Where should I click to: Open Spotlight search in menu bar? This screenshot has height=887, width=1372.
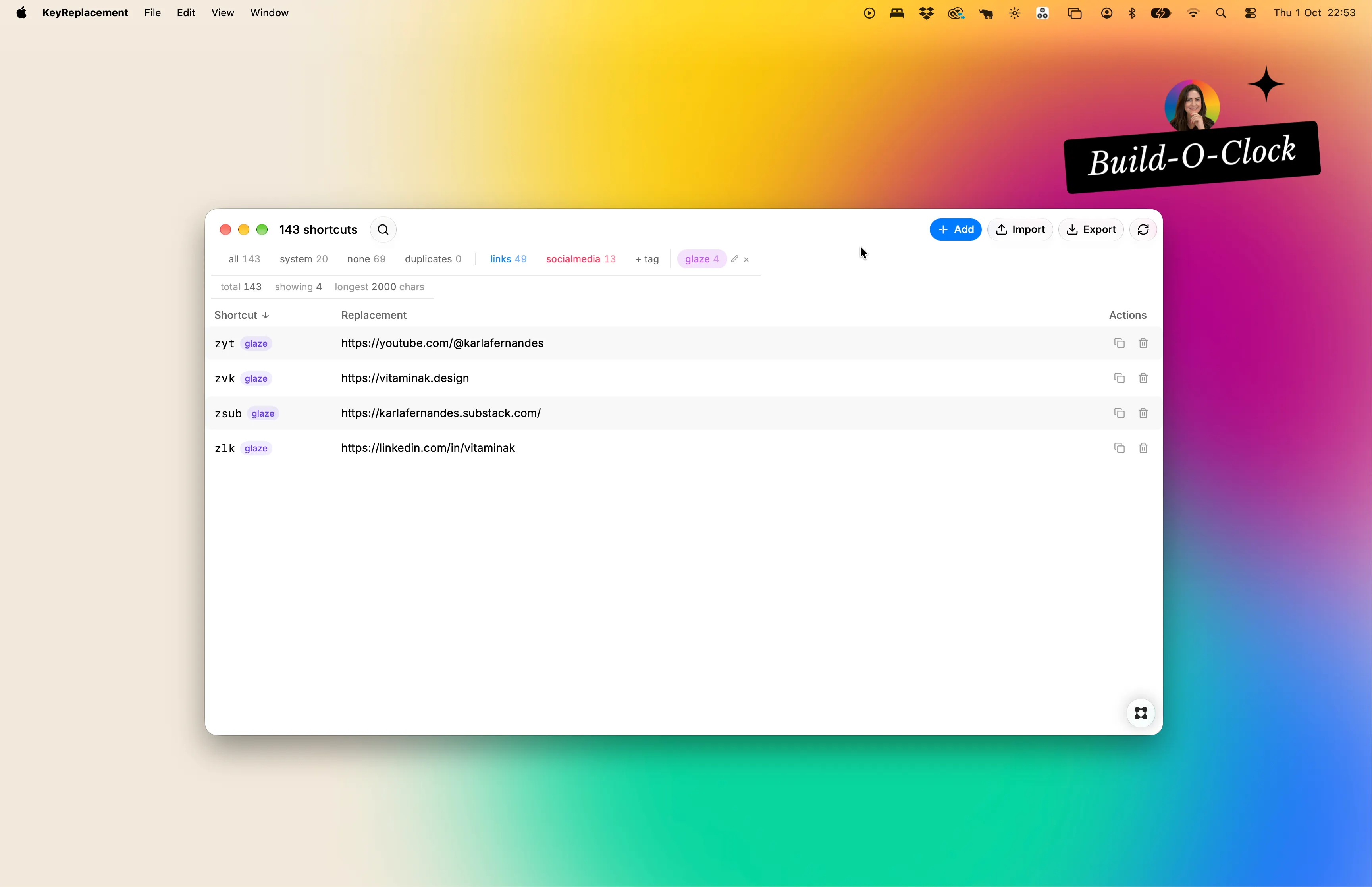[x=1221, y=13]
